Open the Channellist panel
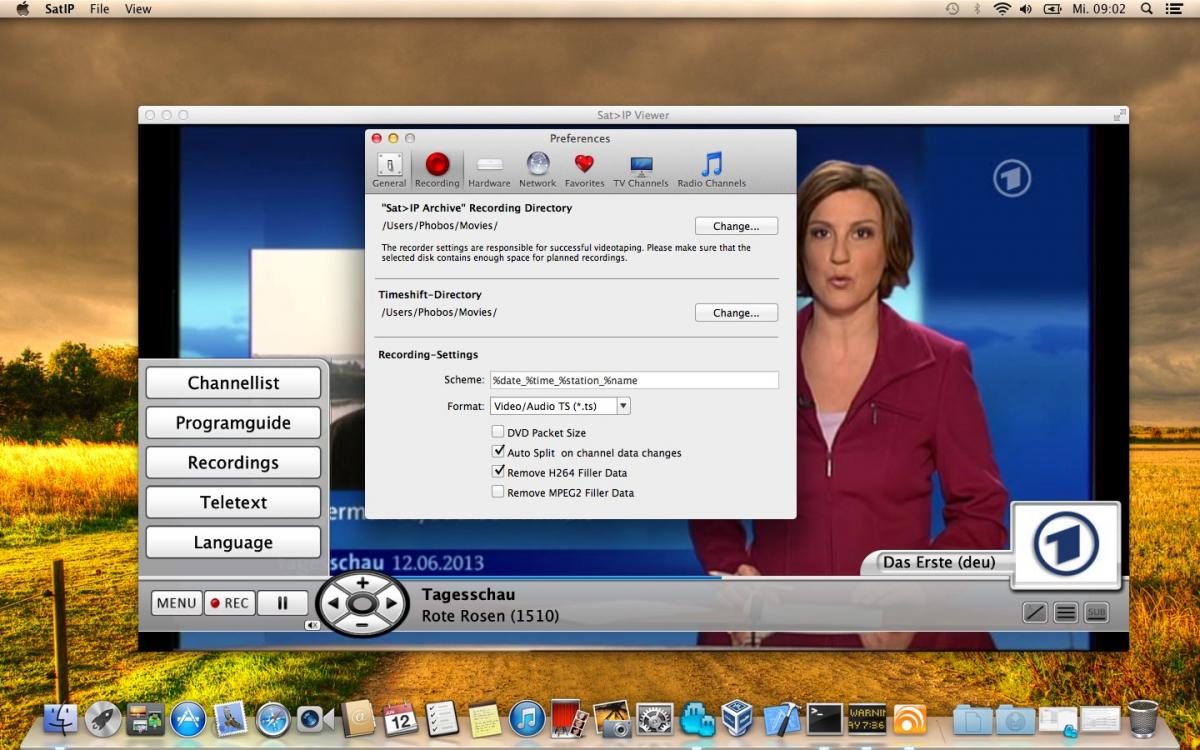The image size is (1200, 750). (x=233, y=383)
